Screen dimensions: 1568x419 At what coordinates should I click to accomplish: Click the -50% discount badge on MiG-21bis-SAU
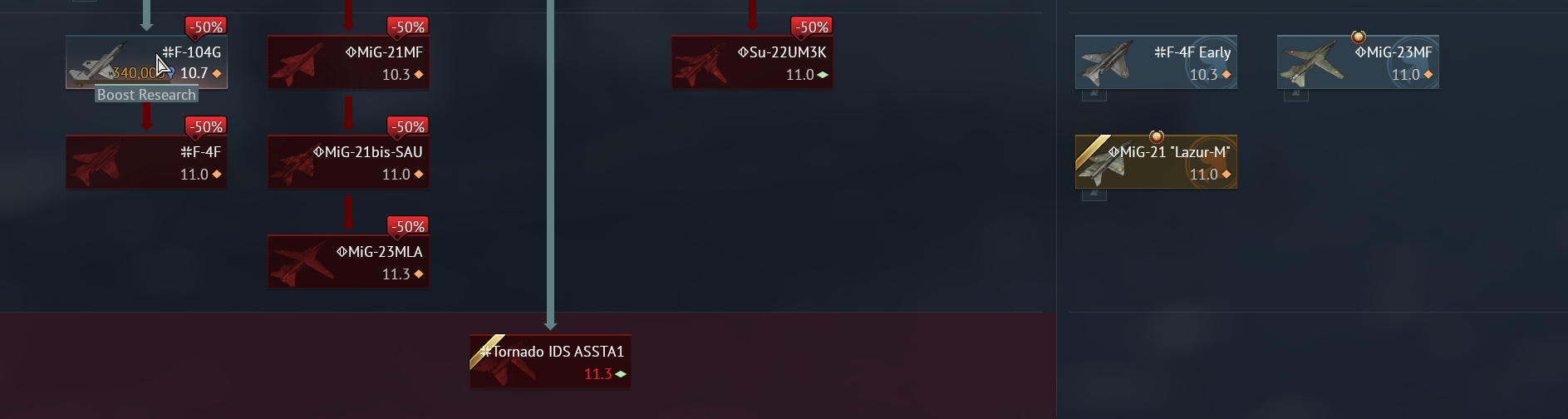407,126
